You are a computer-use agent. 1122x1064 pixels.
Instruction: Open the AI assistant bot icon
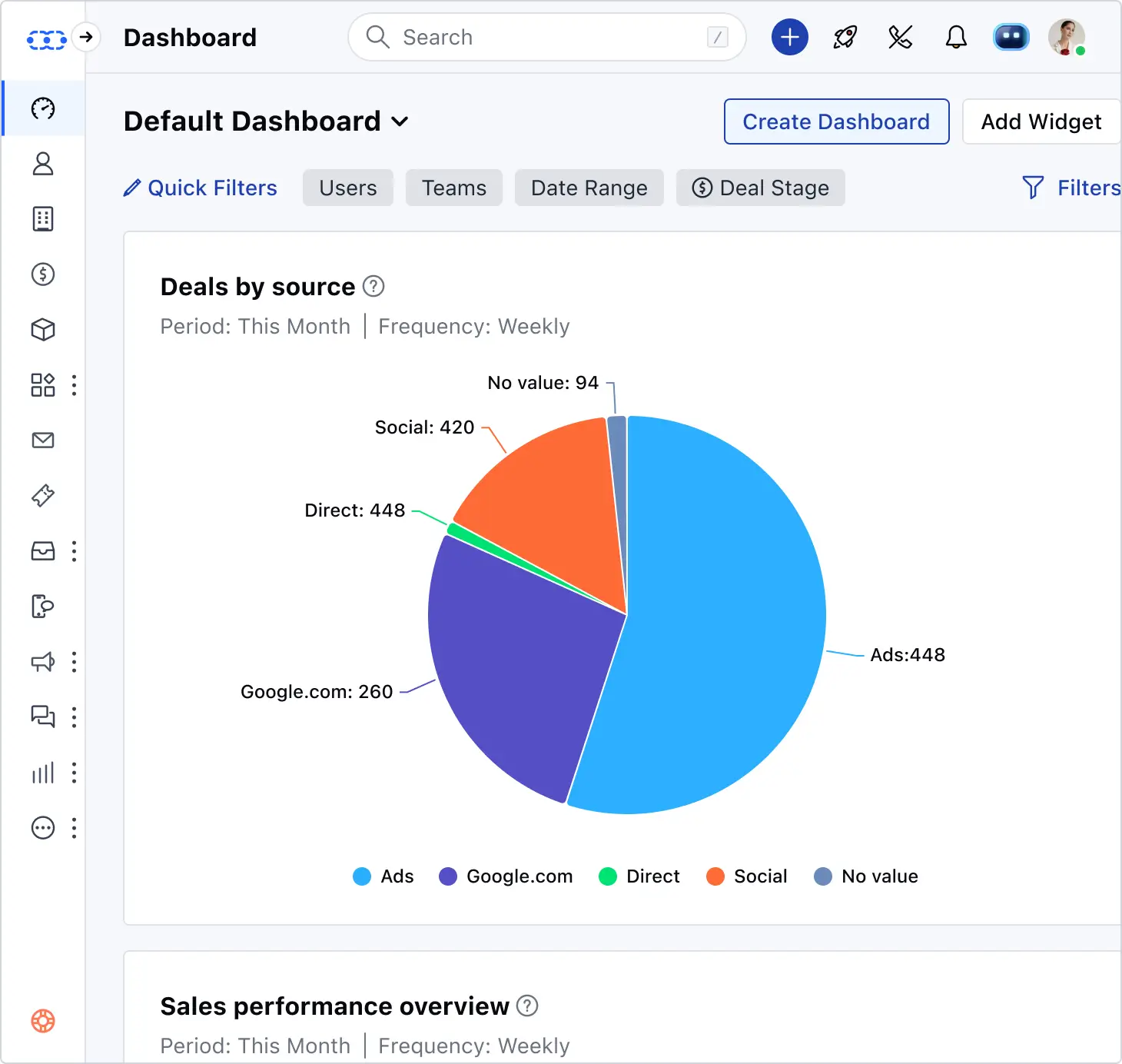[1011, 37]
